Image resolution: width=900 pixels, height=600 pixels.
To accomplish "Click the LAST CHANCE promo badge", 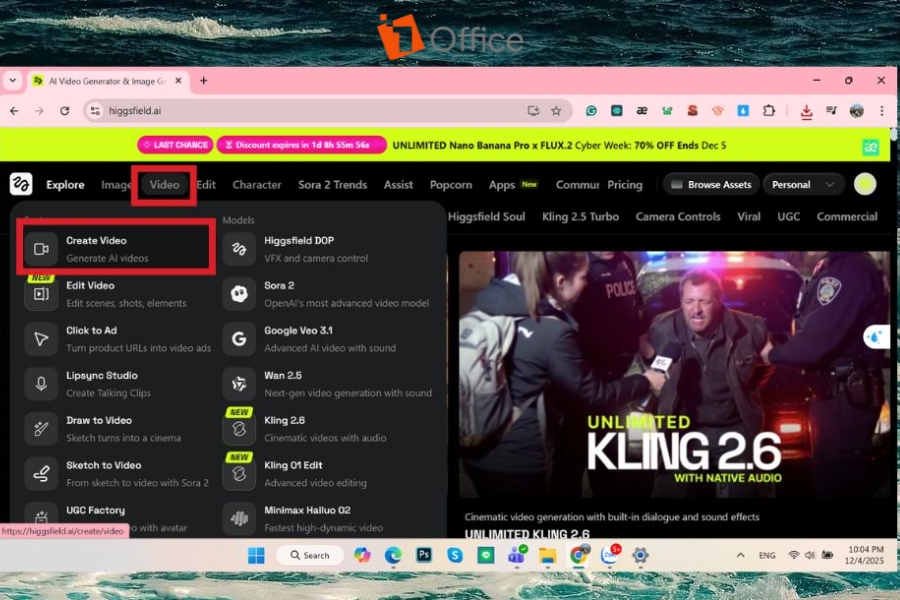I will coord(176,145).
